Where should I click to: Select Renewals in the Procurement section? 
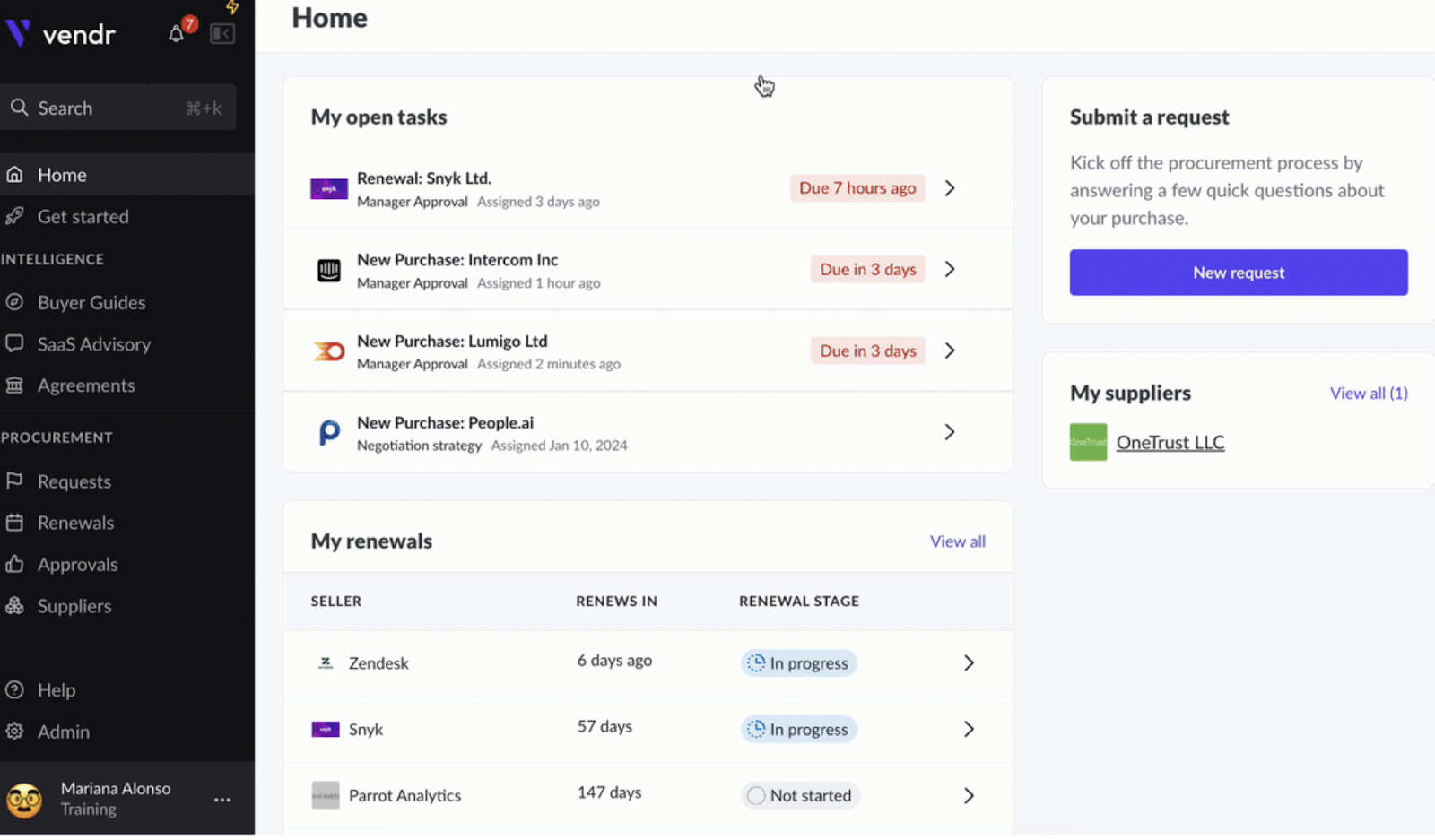[75, 523]
